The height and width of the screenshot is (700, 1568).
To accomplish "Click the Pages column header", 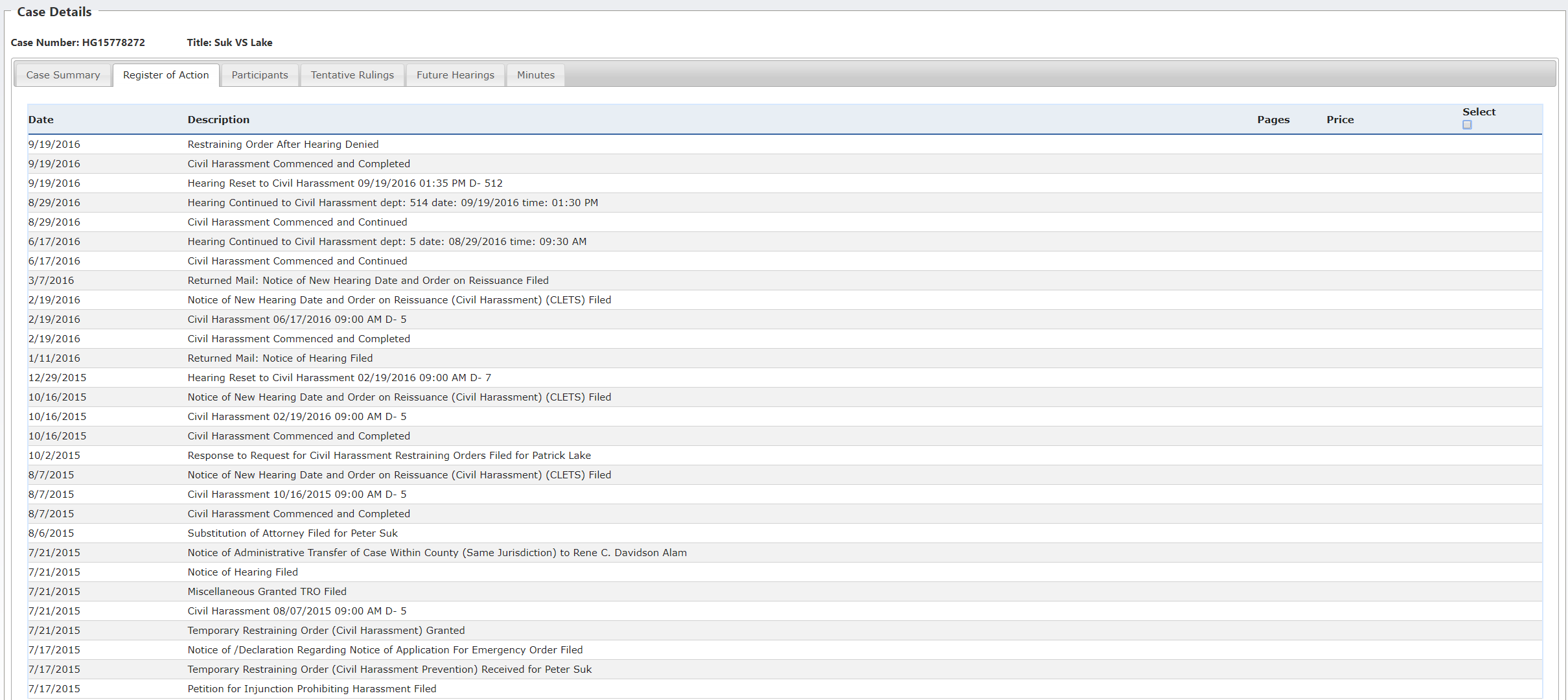I will (1273, 120).
